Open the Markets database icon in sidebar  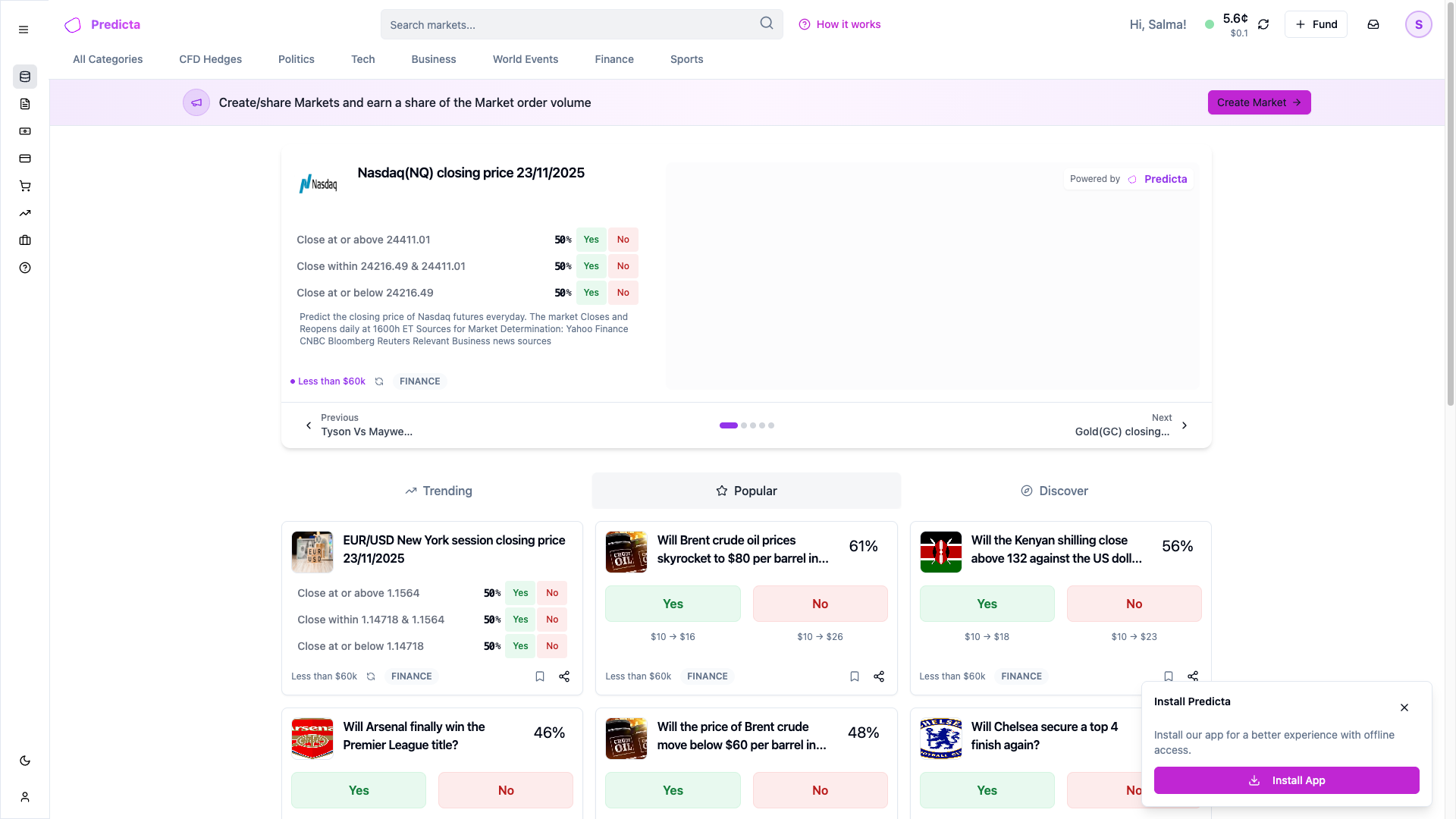[25, 77]
